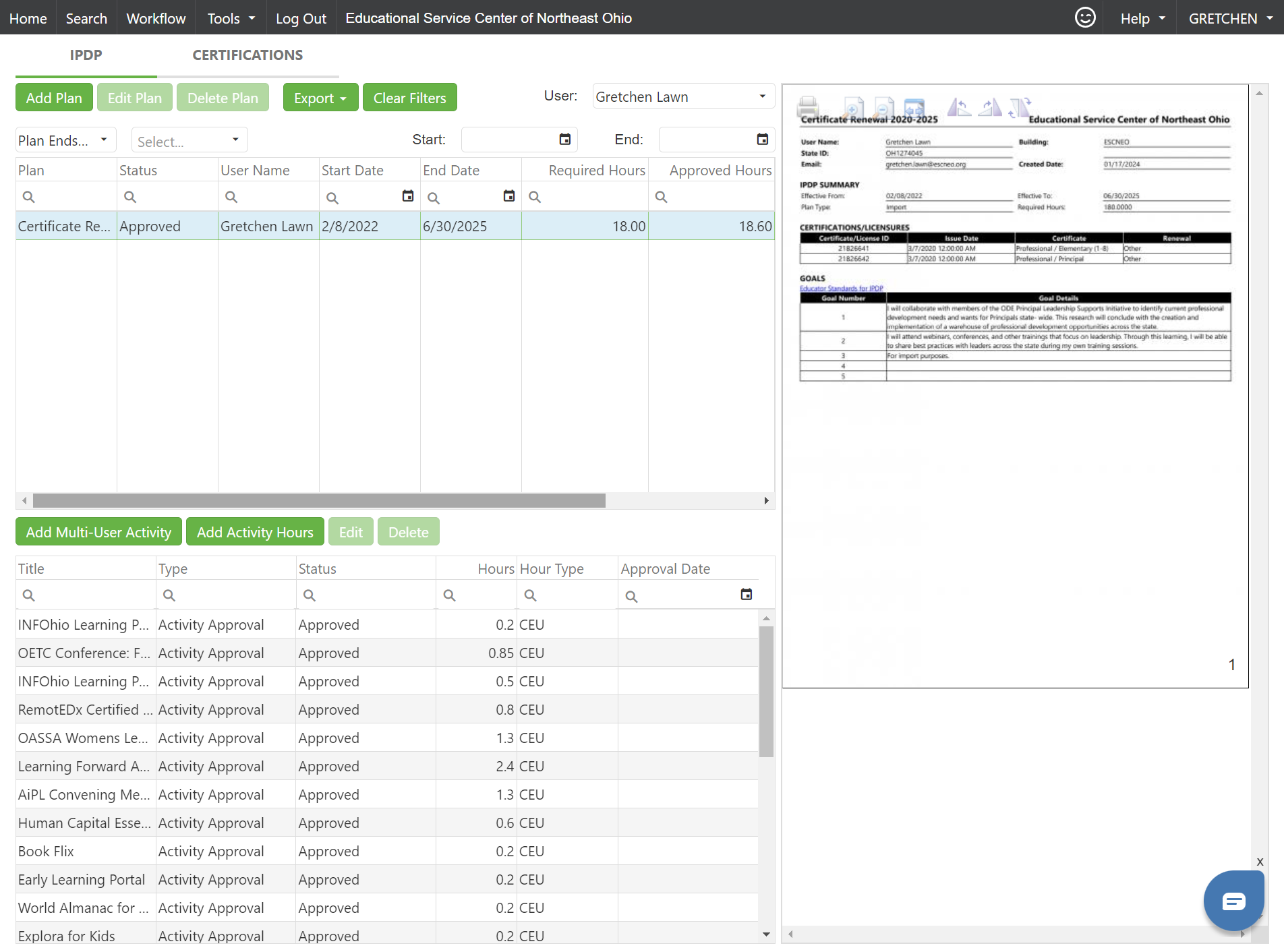
Task: Open the User combo box Gretchen Lawn
Action: coord(684,96)
